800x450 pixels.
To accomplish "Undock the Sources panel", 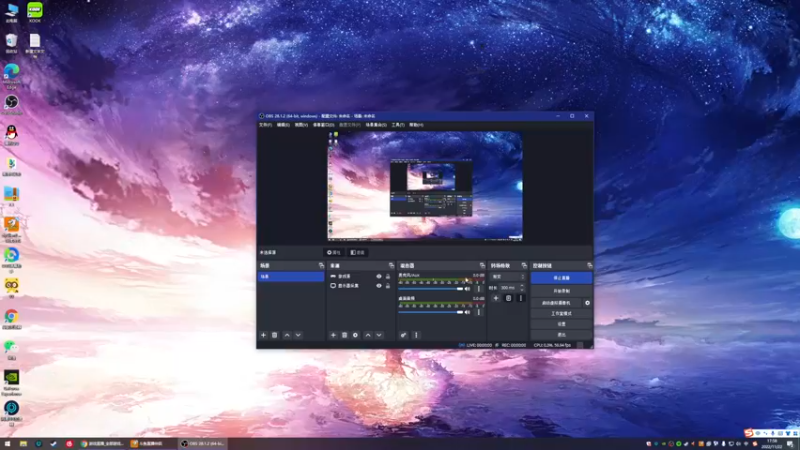I will (391, 266).
